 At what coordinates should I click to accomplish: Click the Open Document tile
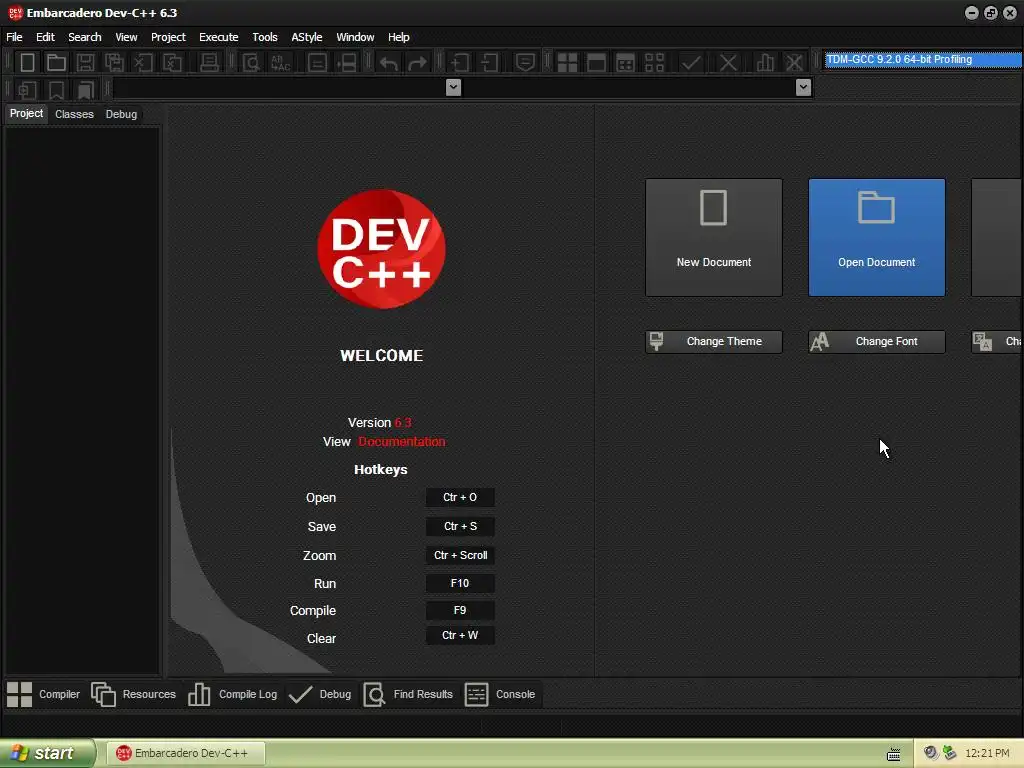pos(876,238)
